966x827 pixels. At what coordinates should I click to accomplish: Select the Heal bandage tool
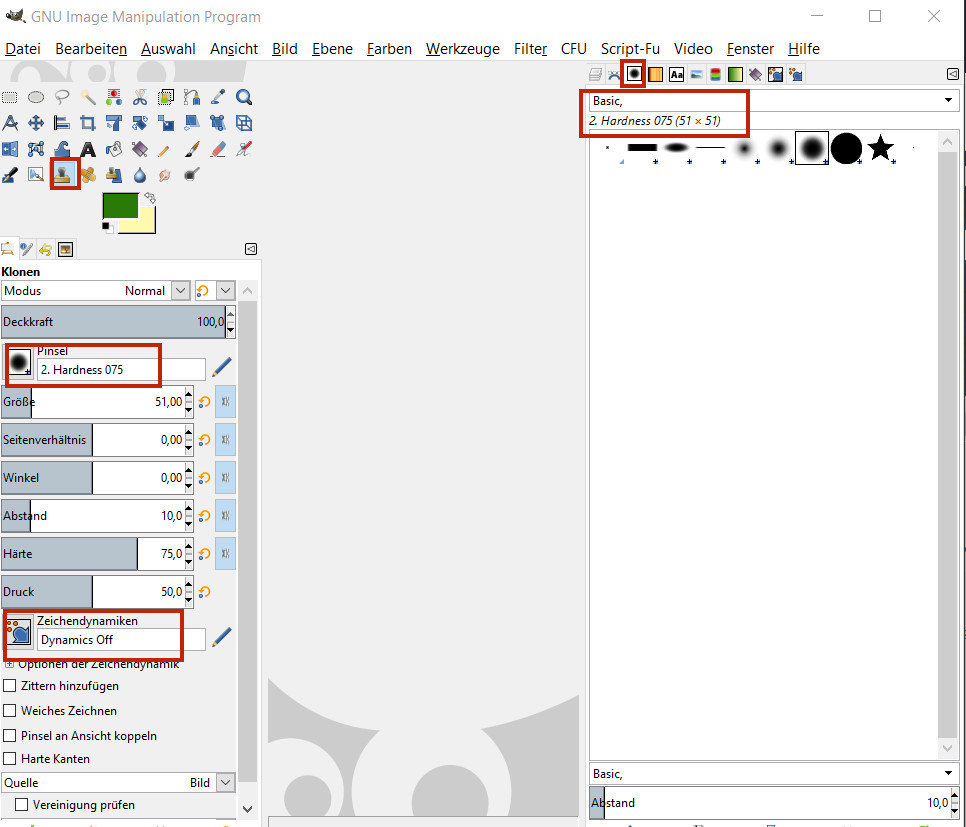point(88,175)
